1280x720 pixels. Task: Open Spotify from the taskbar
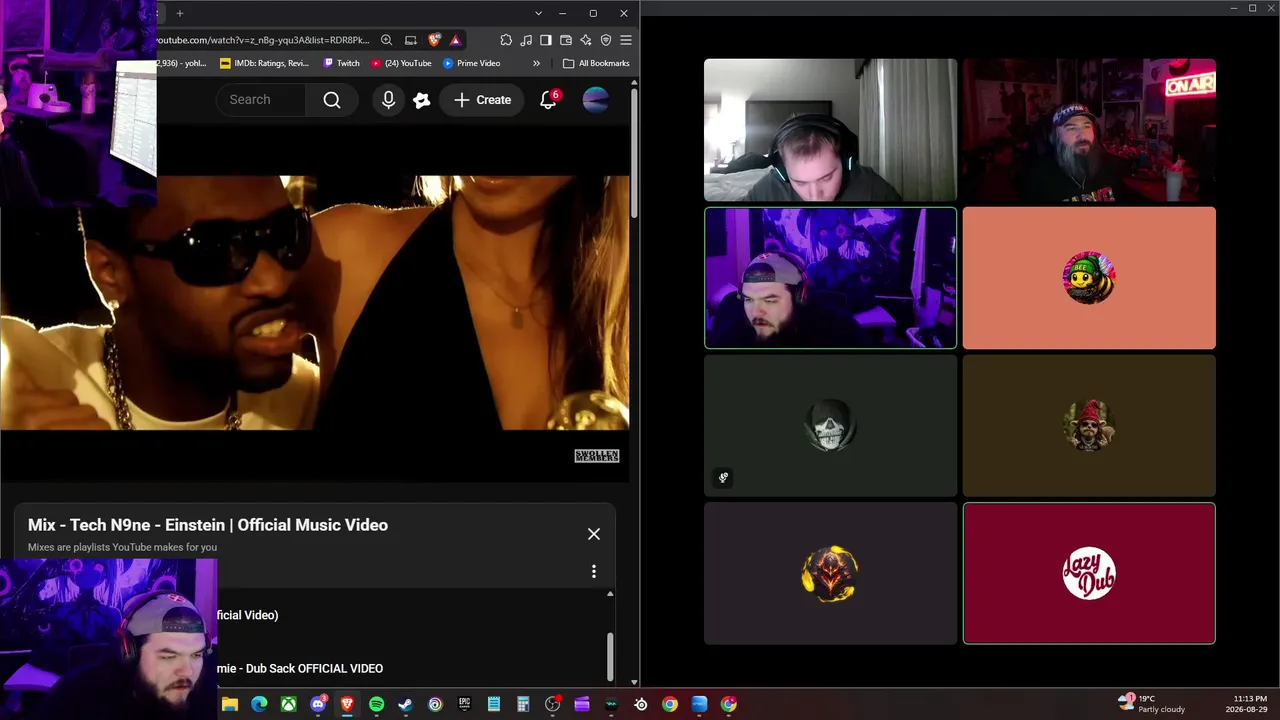pos(376,704)
